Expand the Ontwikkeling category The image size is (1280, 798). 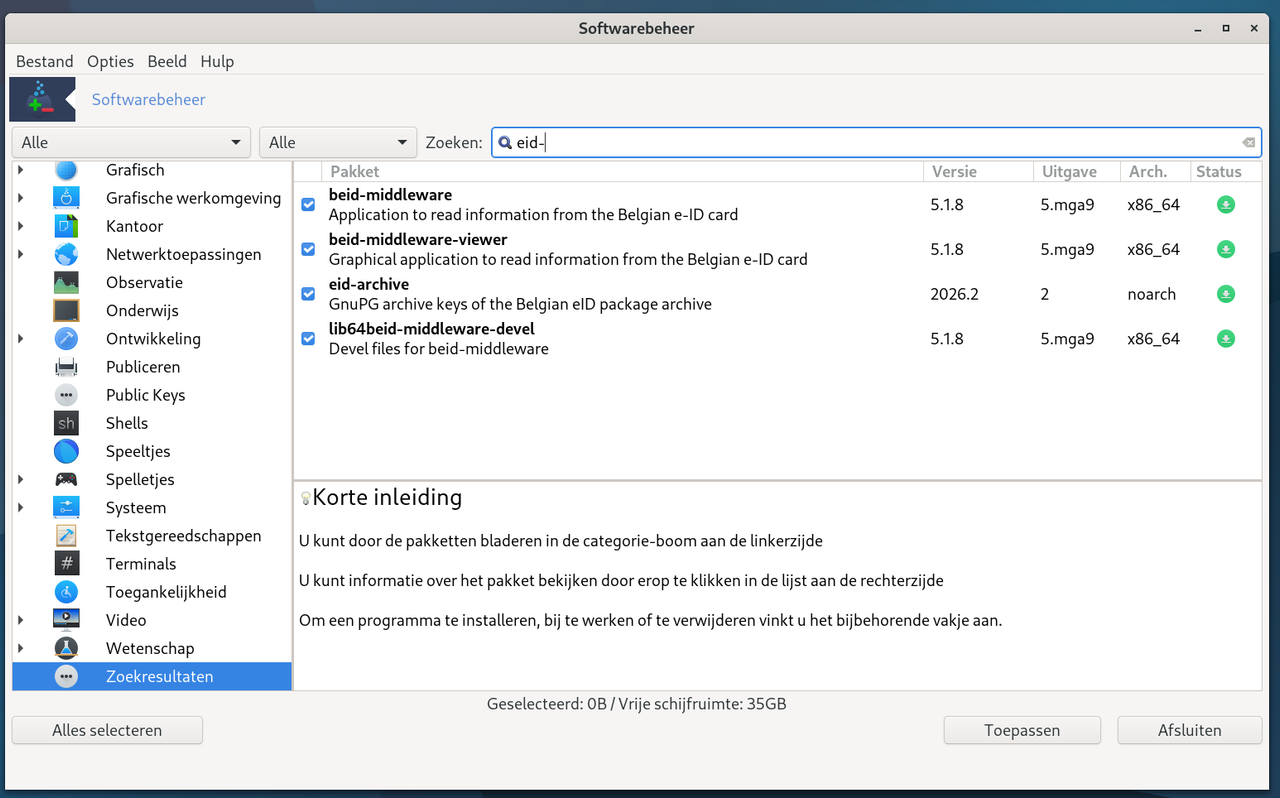[x=20, y=338]
